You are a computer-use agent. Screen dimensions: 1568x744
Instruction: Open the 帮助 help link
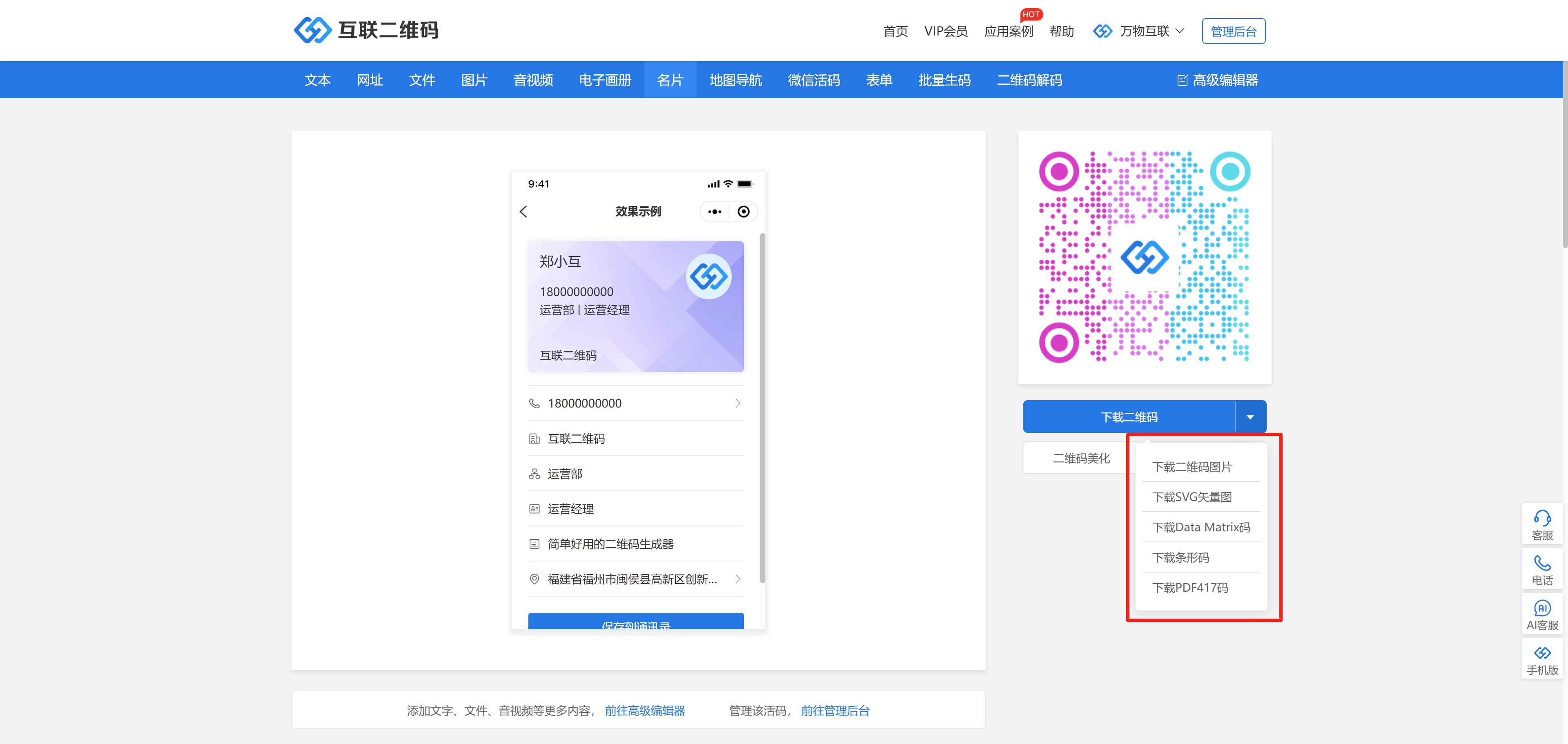(x=1062, y=31)
